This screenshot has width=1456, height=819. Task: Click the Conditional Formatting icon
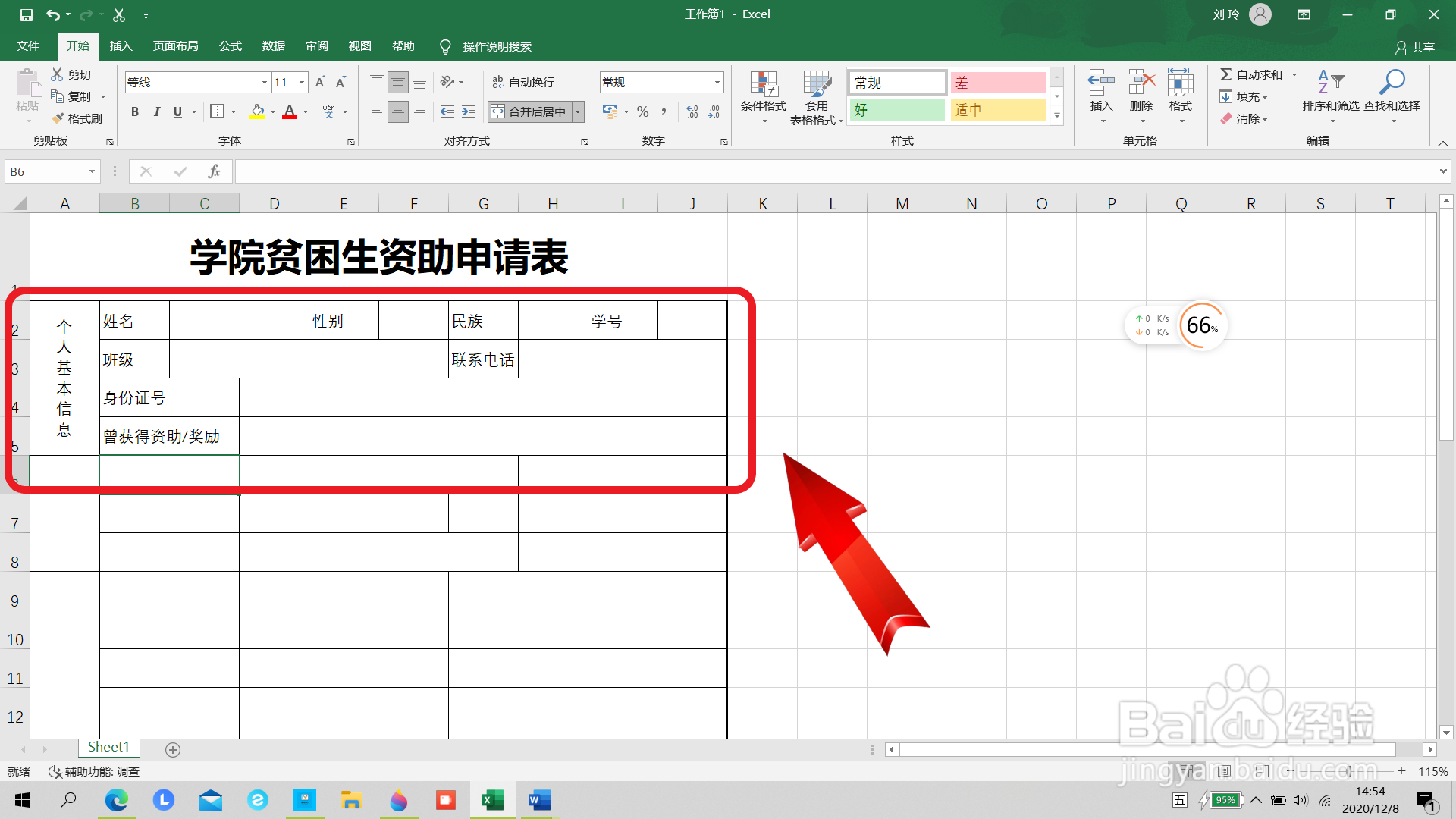(764, 83)
